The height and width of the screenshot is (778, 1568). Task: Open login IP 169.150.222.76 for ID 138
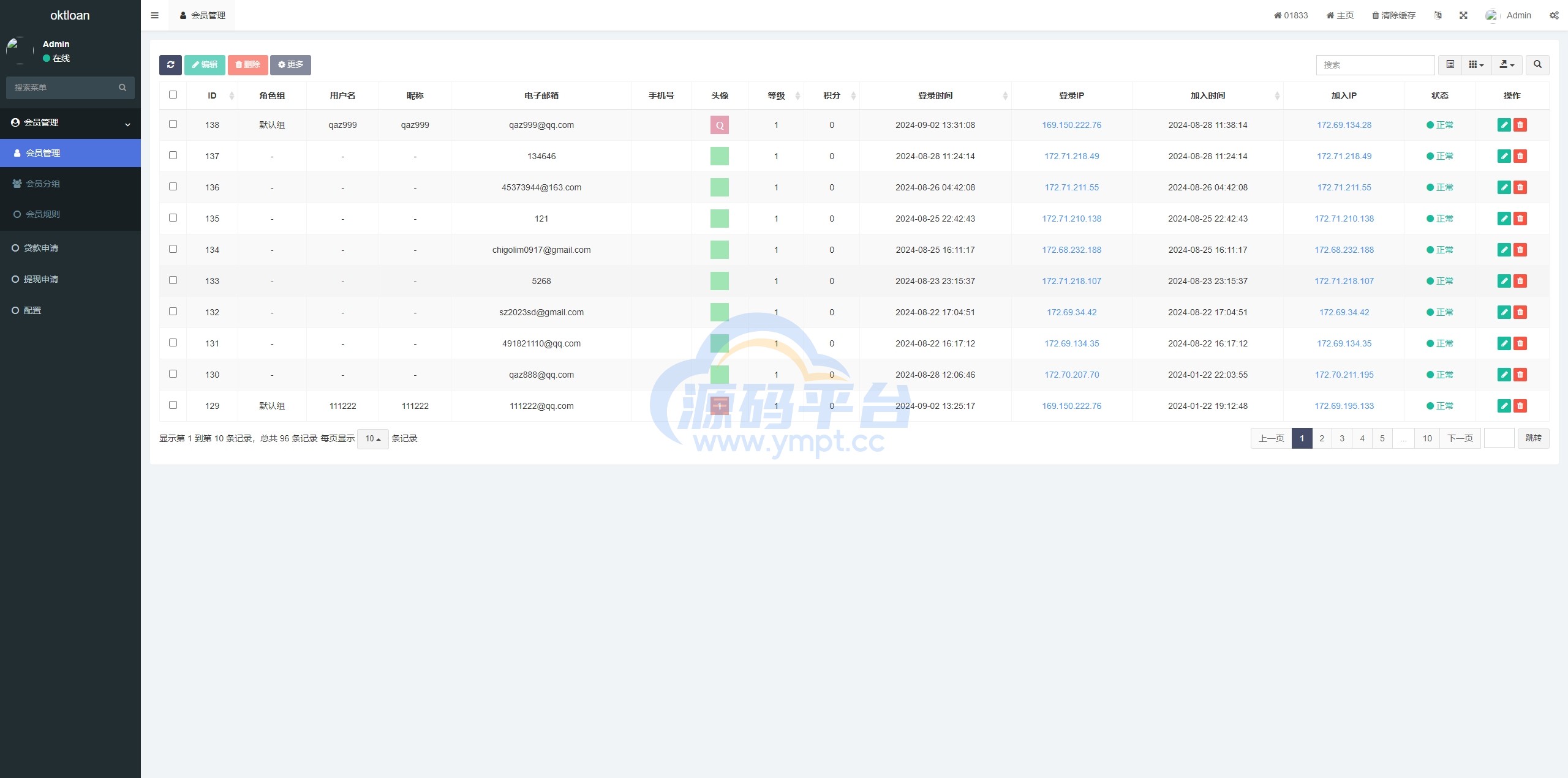(1071, 125)
